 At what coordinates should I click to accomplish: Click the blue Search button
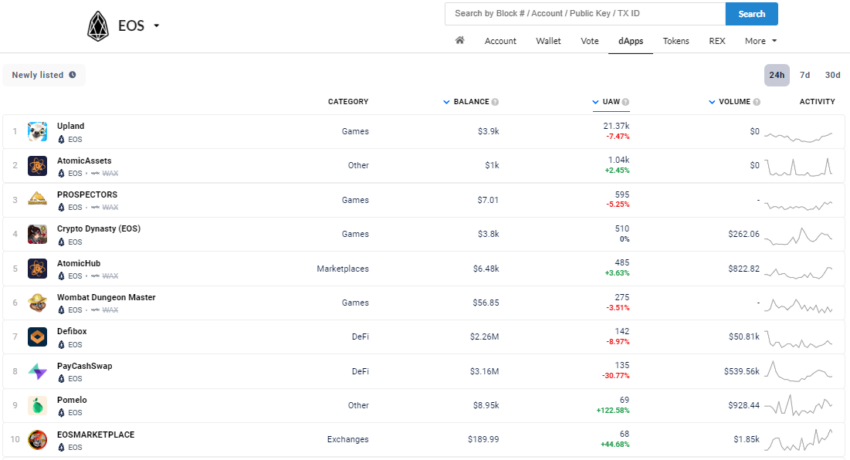(x=751, y=14)
